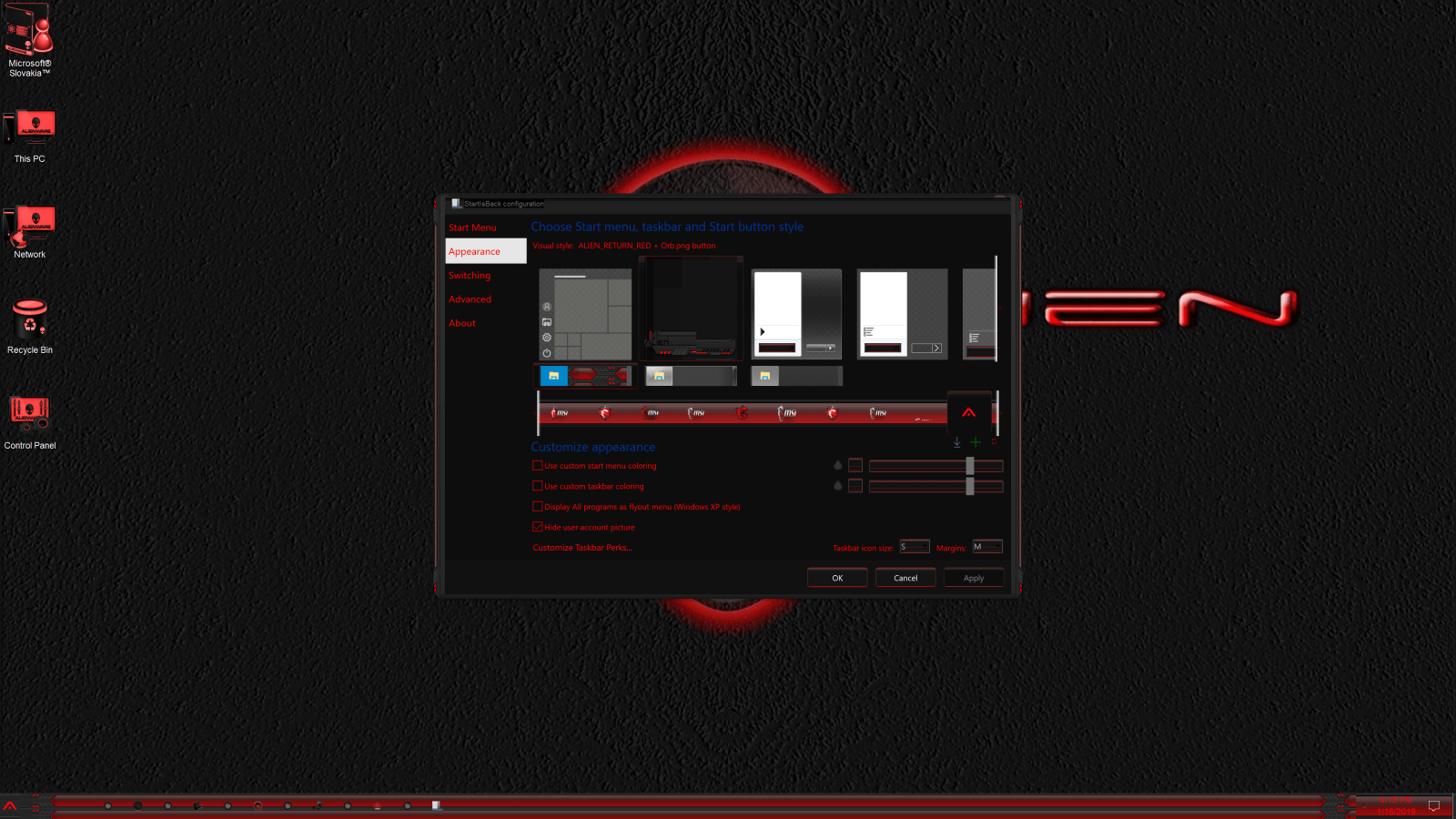Open the Margins dropdown
1456x819 pixels.
tap(987, 546)
